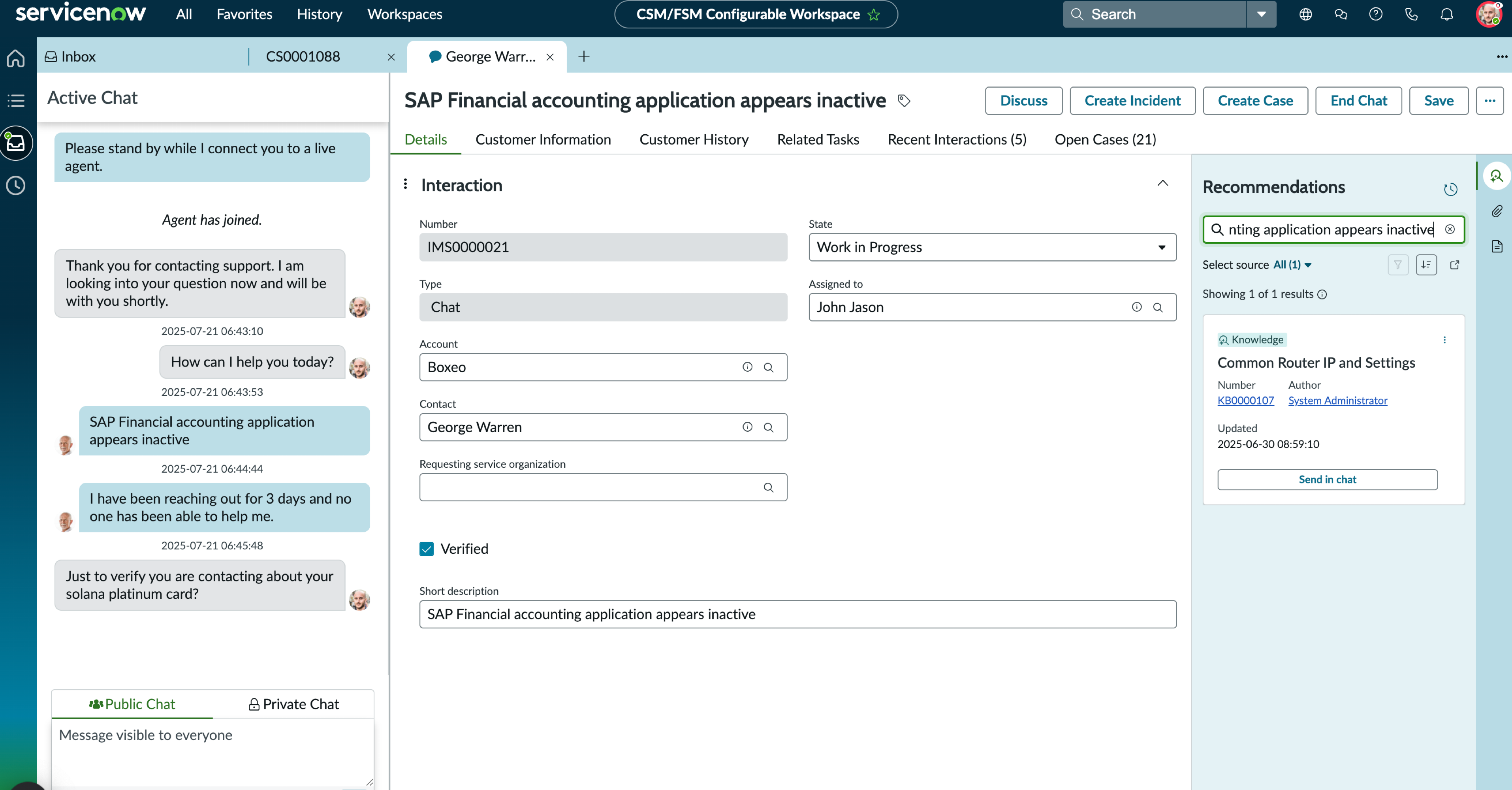Open the Home icon in left sidebar
This screenshot has height=790, width=1512.
[16, 58]
